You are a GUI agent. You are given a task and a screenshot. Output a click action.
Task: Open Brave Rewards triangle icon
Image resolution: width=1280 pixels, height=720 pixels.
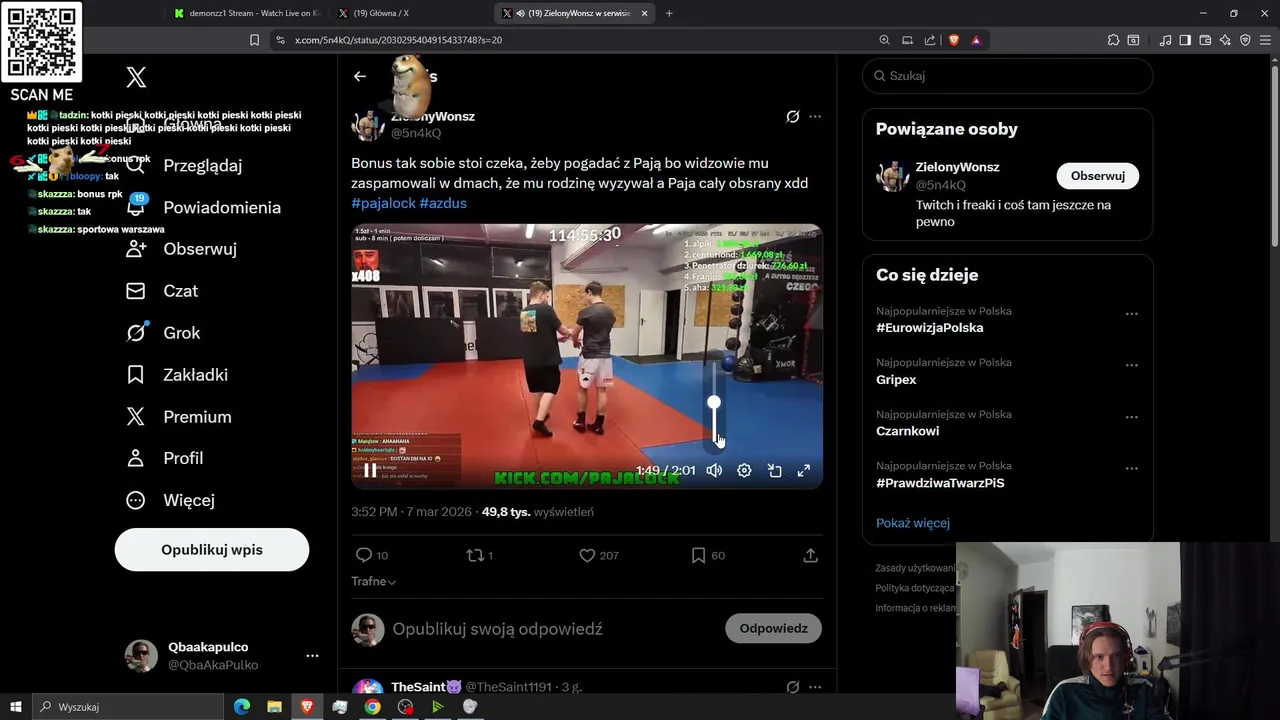[x=976, y=40]
